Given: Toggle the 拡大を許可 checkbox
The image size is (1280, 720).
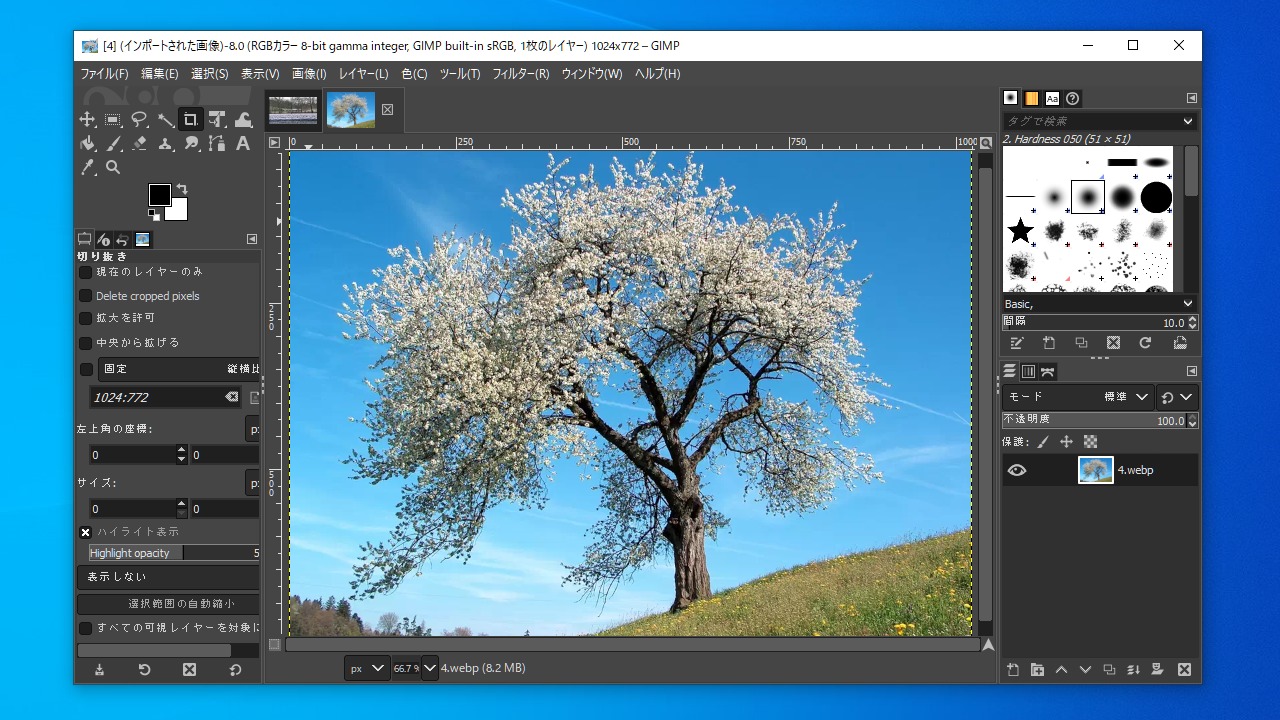Looking at the screenshot, I should pyautogui.click(x=86, y=318).
